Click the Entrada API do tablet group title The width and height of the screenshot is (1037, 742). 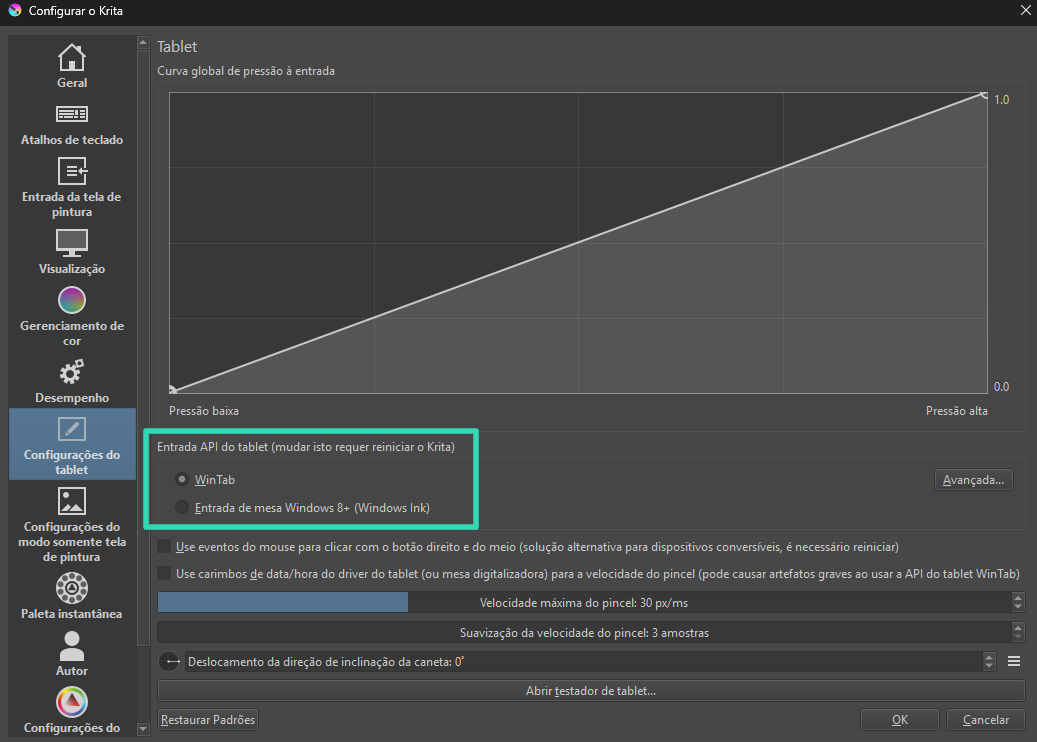point(306,446)
